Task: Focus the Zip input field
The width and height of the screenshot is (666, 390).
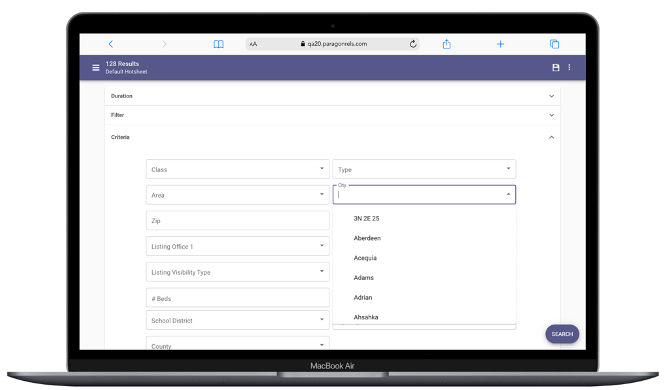Action: (237, 220)
